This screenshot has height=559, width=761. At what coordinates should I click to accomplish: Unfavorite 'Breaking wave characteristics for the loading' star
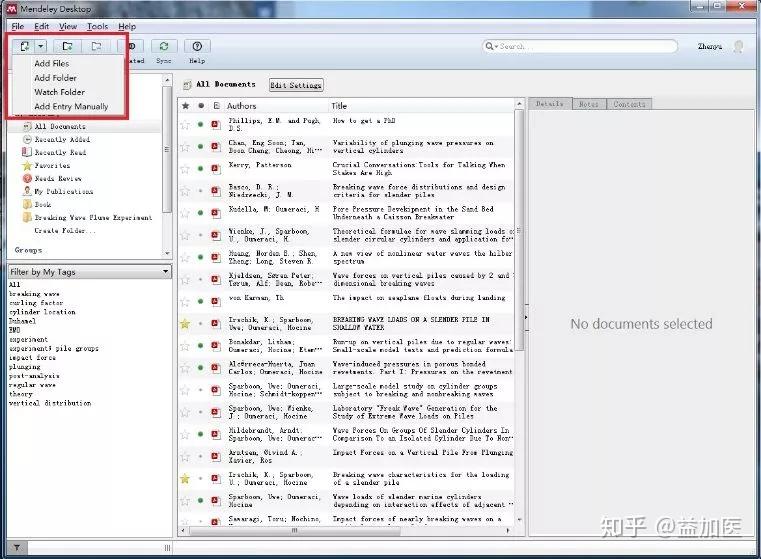click(185, 478)
